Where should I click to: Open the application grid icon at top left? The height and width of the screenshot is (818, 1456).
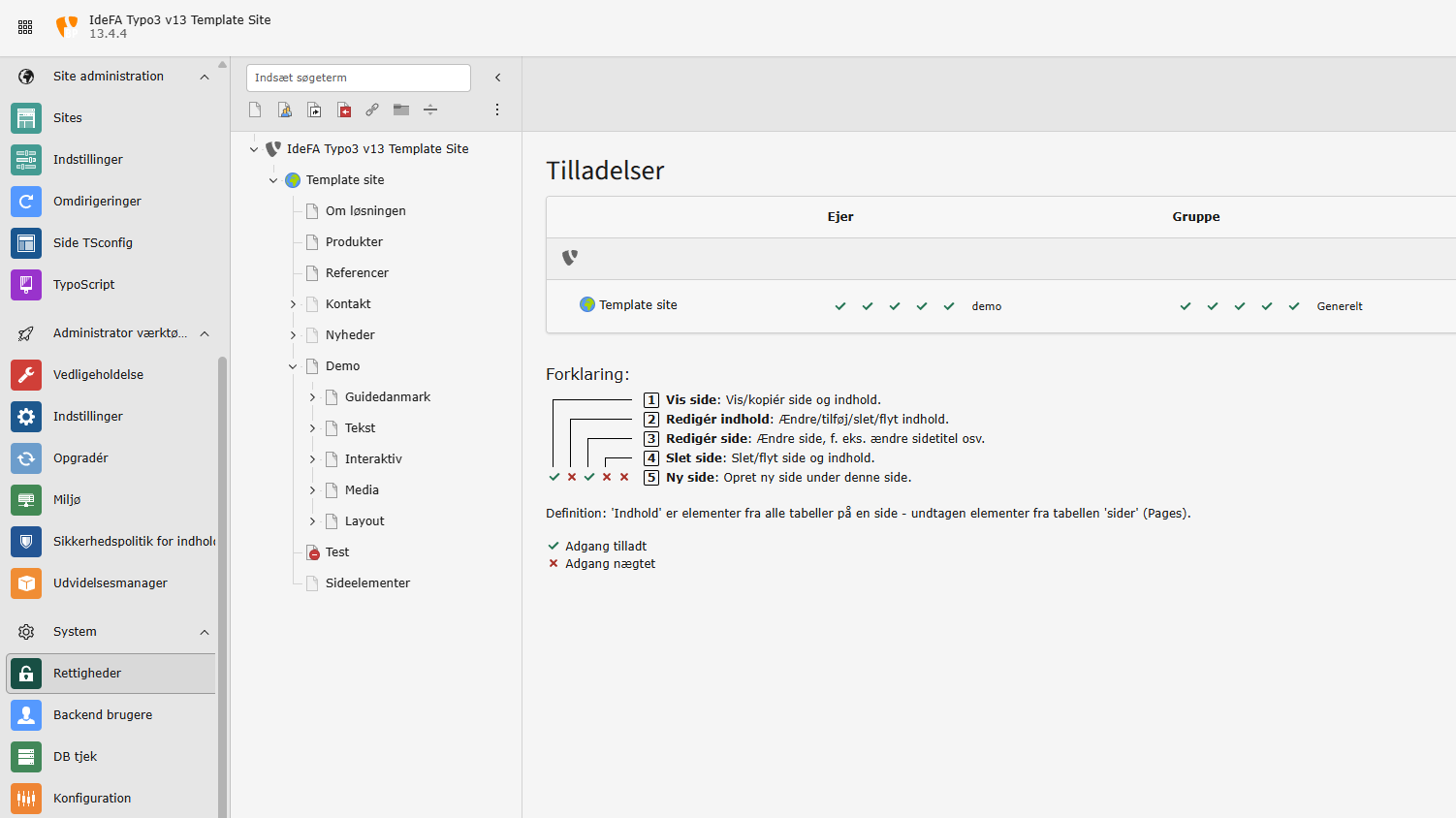pos(25,27)
